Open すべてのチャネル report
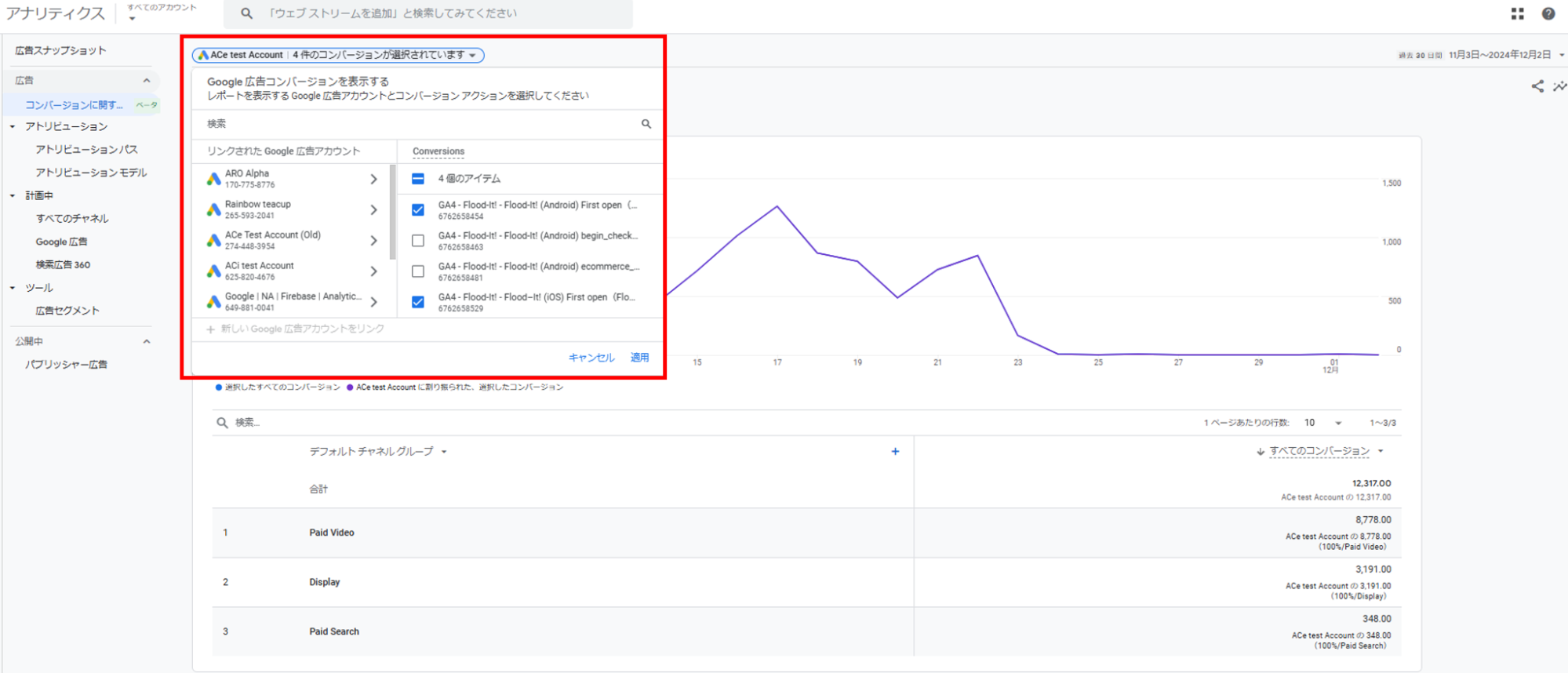1568x673 pixels. (72, 218)
